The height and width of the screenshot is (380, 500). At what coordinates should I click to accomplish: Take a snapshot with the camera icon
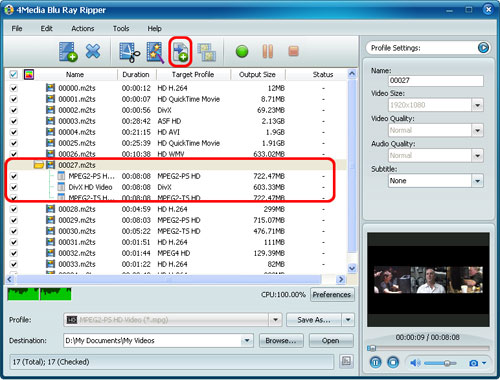473,363
